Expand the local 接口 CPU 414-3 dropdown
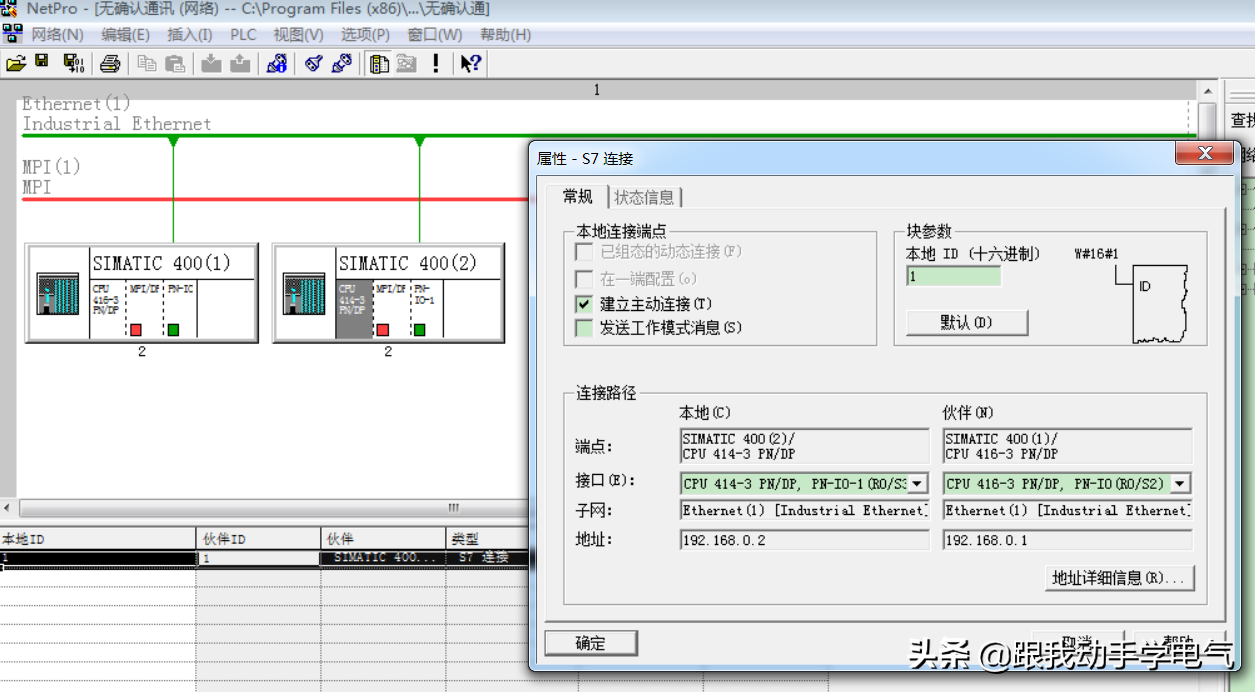Screen dimensions: 1255x692 tap(917, 484)
